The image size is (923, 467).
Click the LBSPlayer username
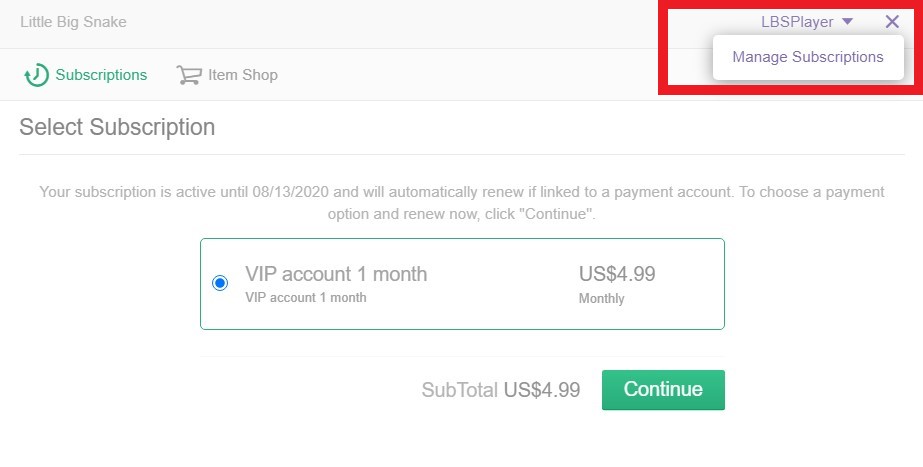pos(796,22)
